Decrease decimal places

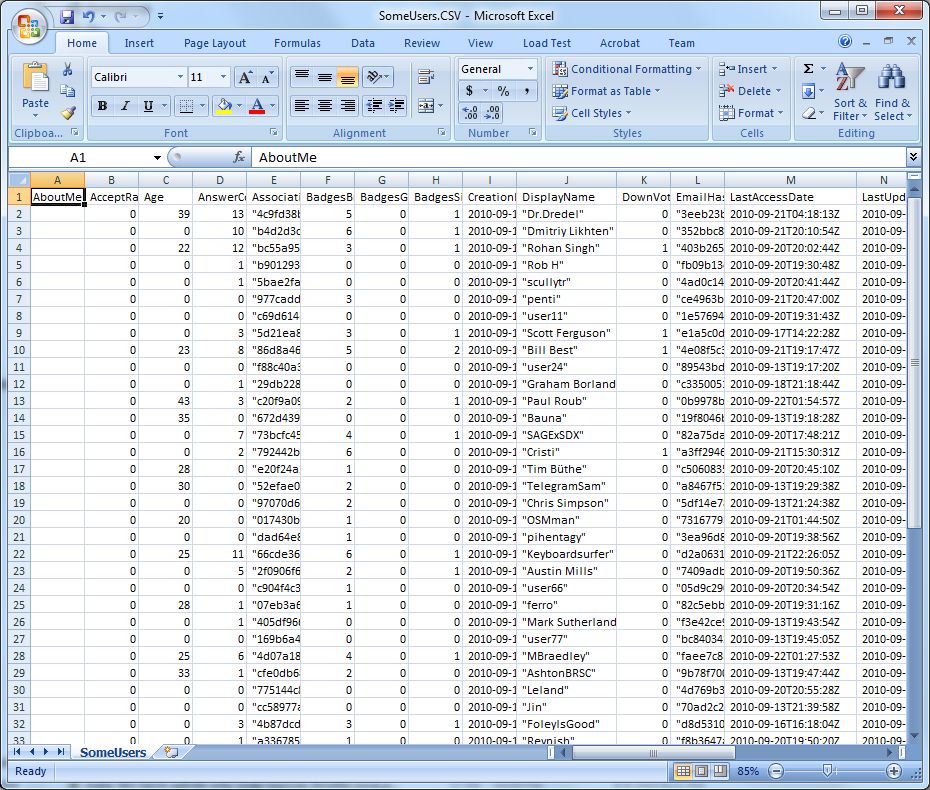pos(492,113)
